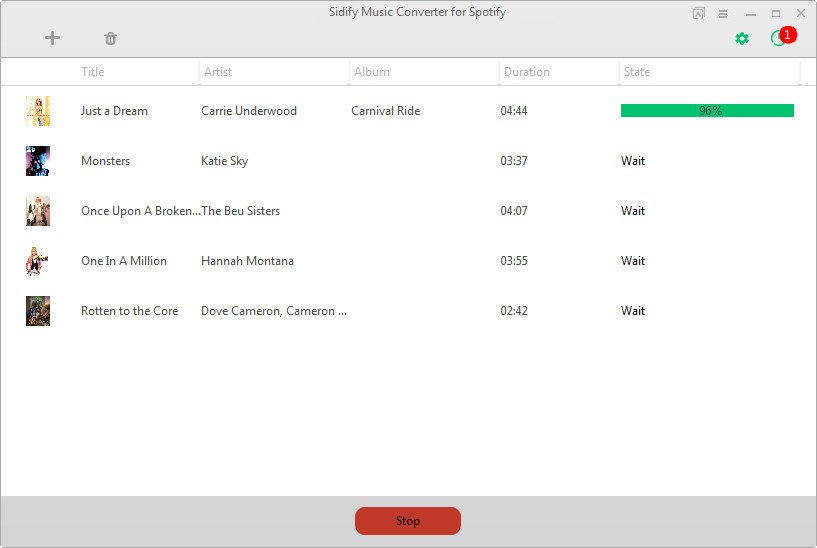Click the duration 03:37
Viewport: 817px width, 548px height.
pos(514,161)
